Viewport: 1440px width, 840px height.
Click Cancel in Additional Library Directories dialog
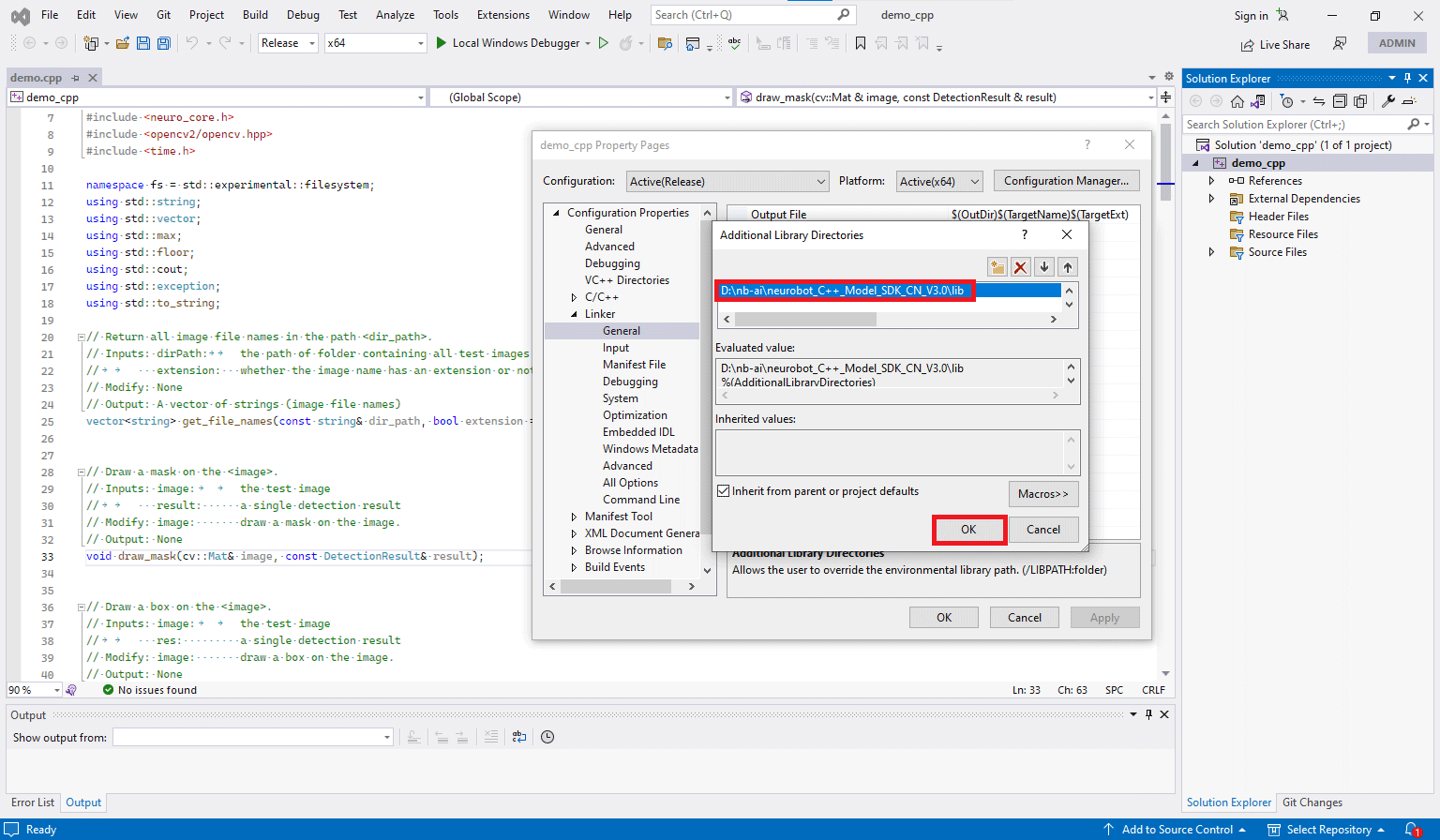(x=1043, y=530)
